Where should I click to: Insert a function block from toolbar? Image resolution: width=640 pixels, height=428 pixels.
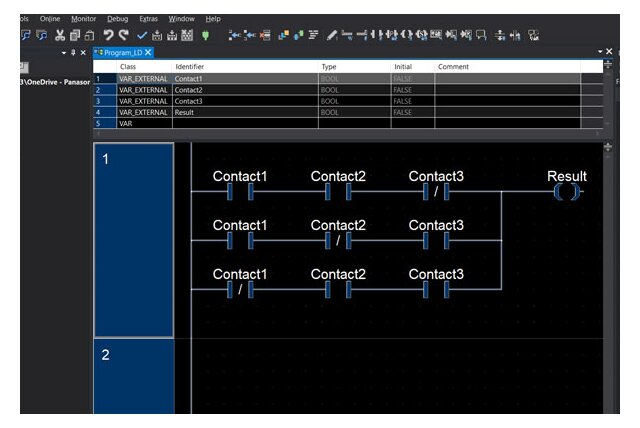point(436,35)
